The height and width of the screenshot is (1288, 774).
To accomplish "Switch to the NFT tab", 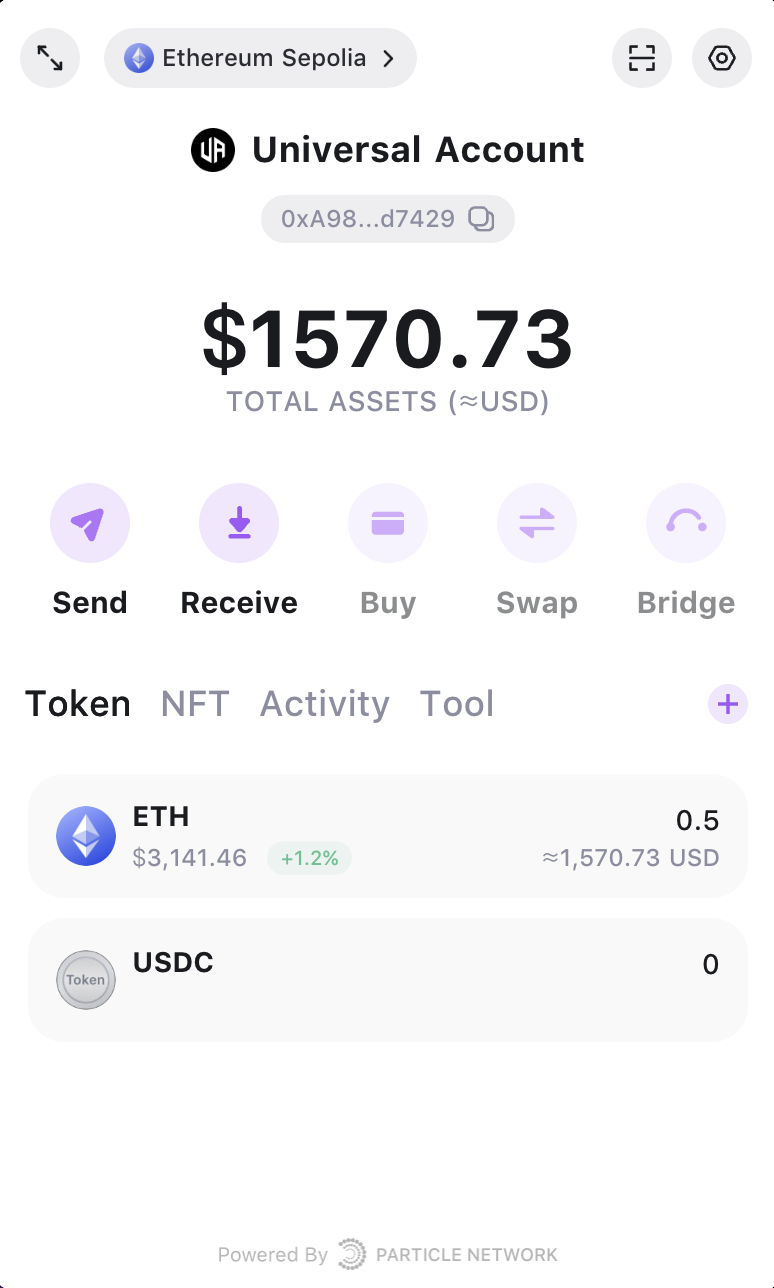I will pyautogui.click(x=195, y=704).
